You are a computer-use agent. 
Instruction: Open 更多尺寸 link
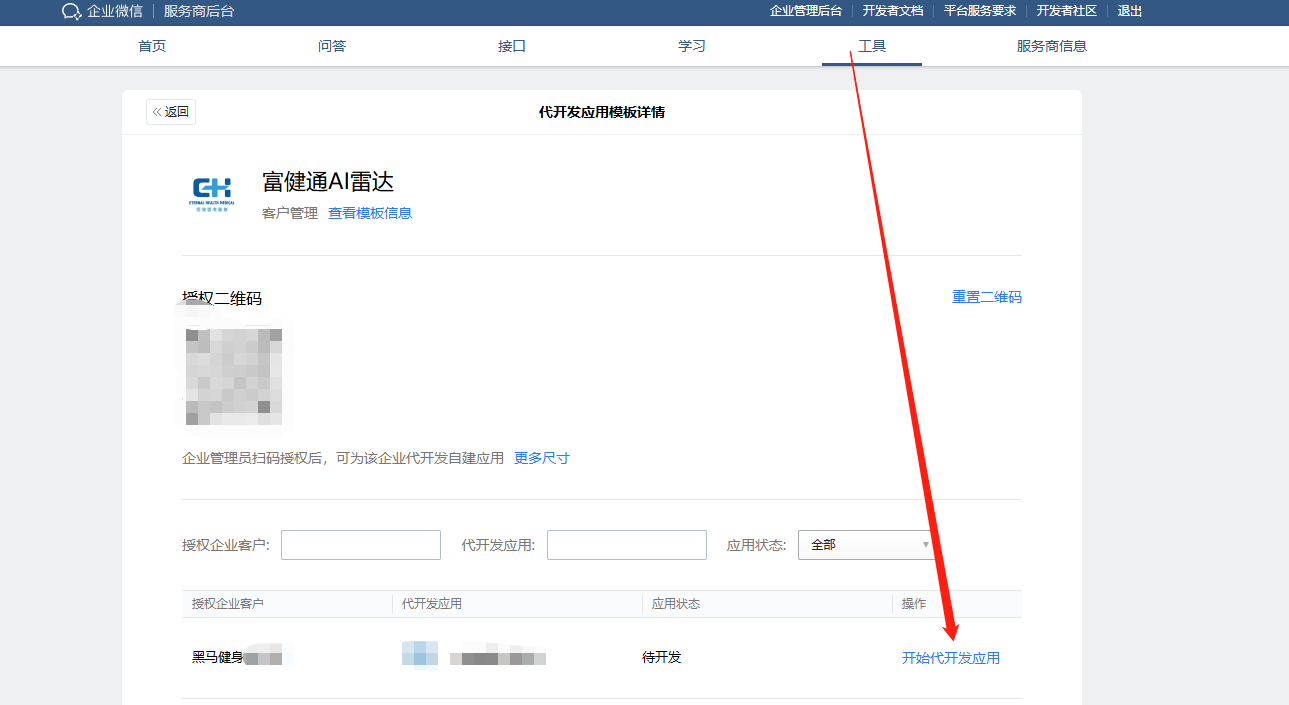coord(542,458)
